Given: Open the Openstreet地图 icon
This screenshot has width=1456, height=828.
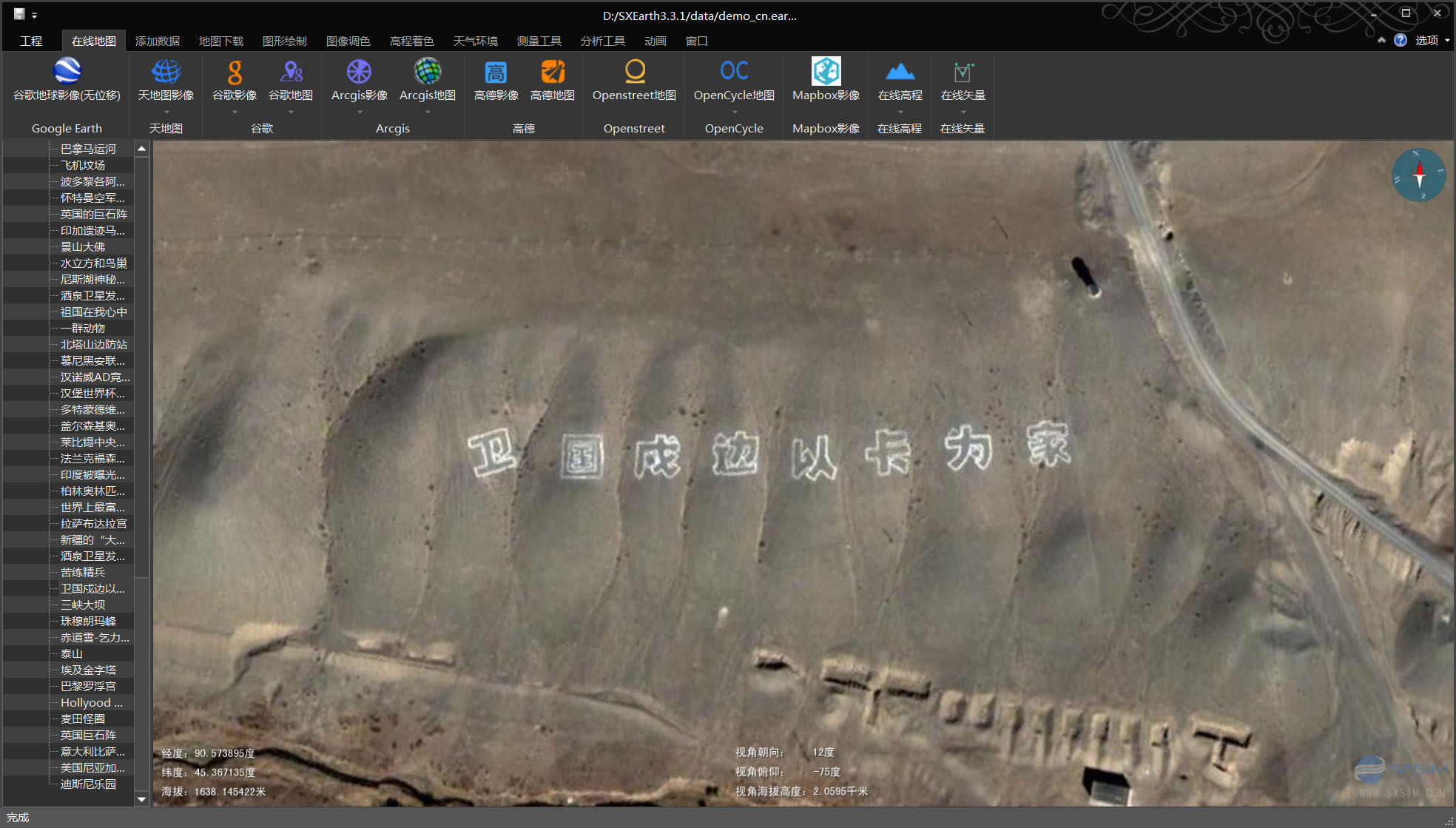Looking at the screenshot, I should click(635, 71).
